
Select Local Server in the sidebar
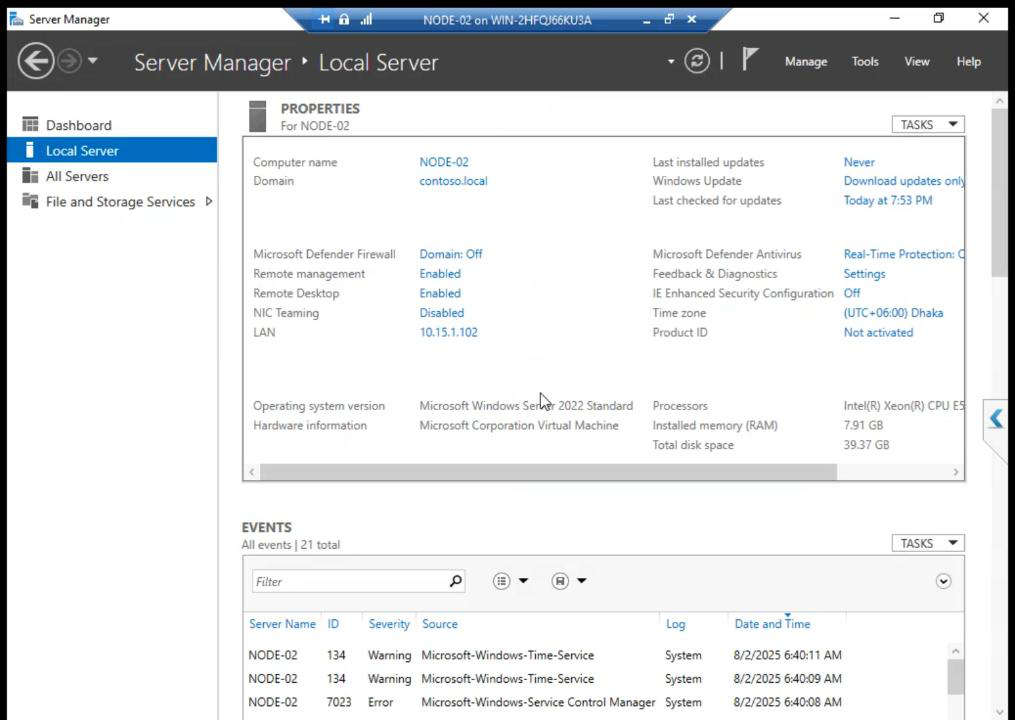point(111,150)
